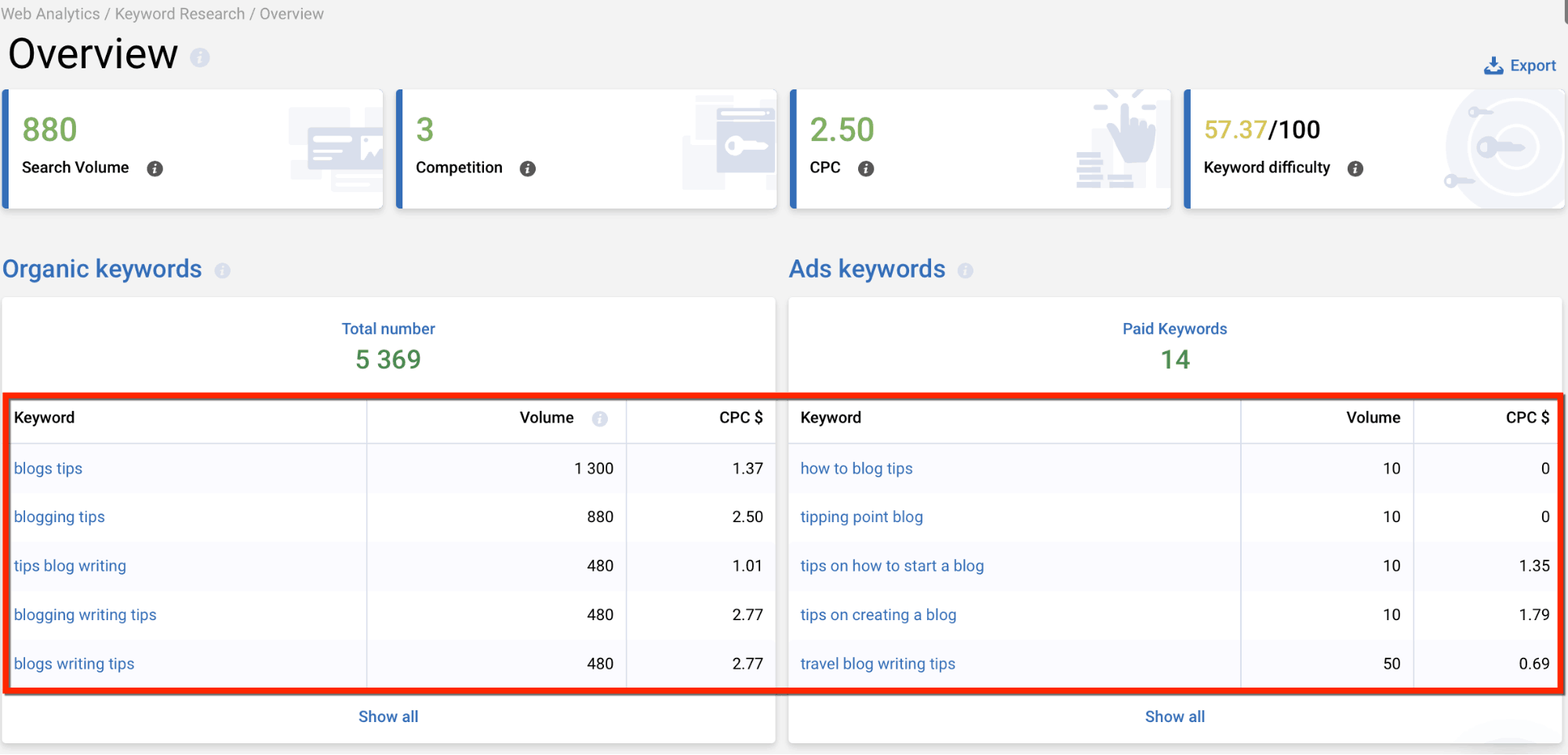Show all ads keywords
The width and height of the screenshot is (1568, 755).
(x=1174, y=717)
